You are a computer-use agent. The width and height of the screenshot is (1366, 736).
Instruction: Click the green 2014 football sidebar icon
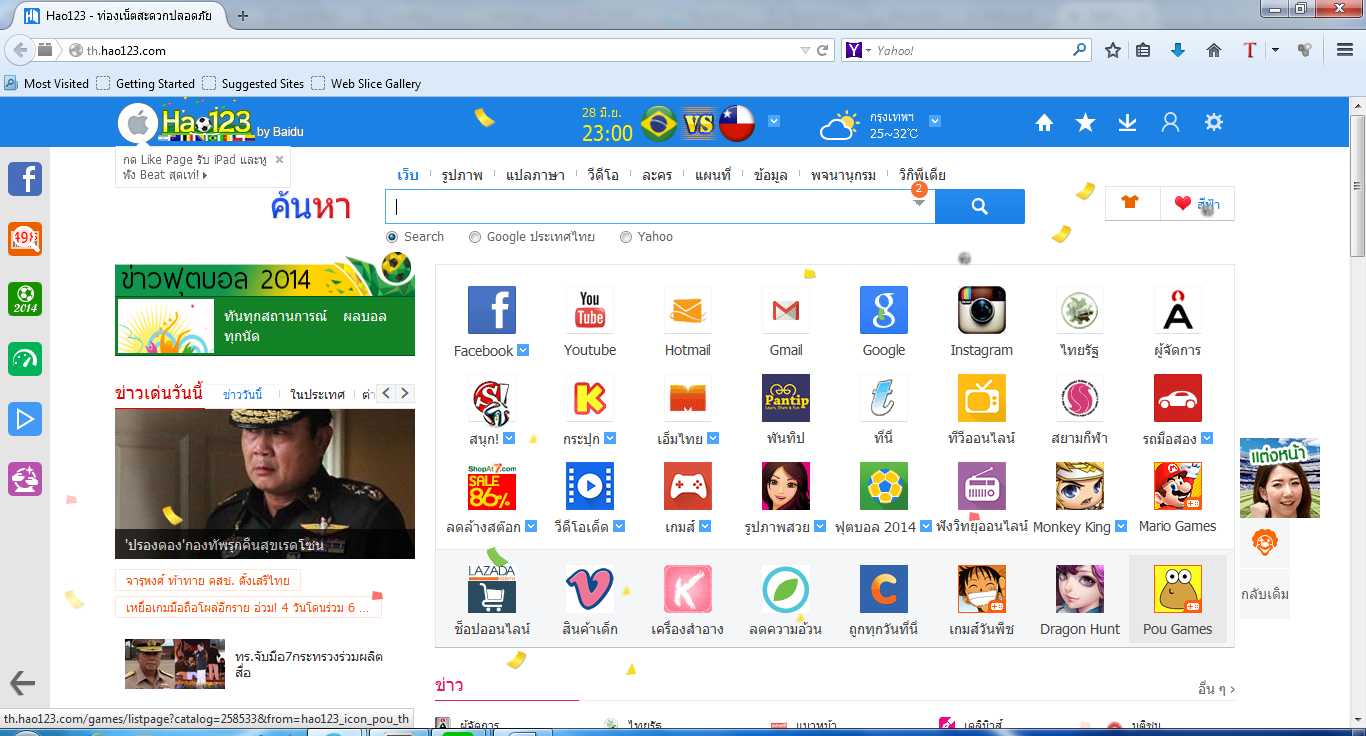[x=25, y=299]
